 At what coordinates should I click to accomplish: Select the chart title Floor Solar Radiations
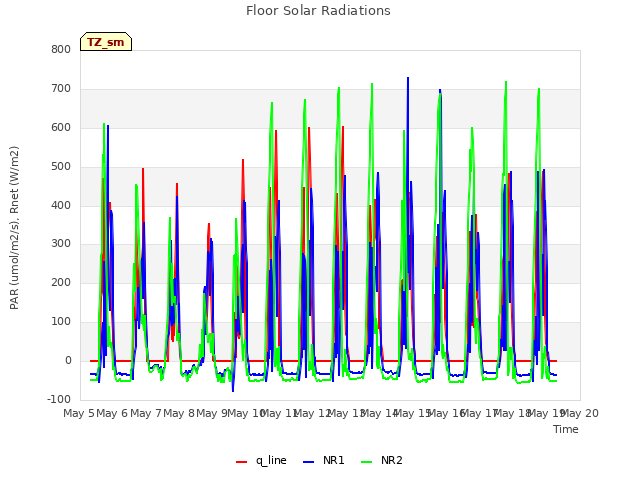pos(318,11)
